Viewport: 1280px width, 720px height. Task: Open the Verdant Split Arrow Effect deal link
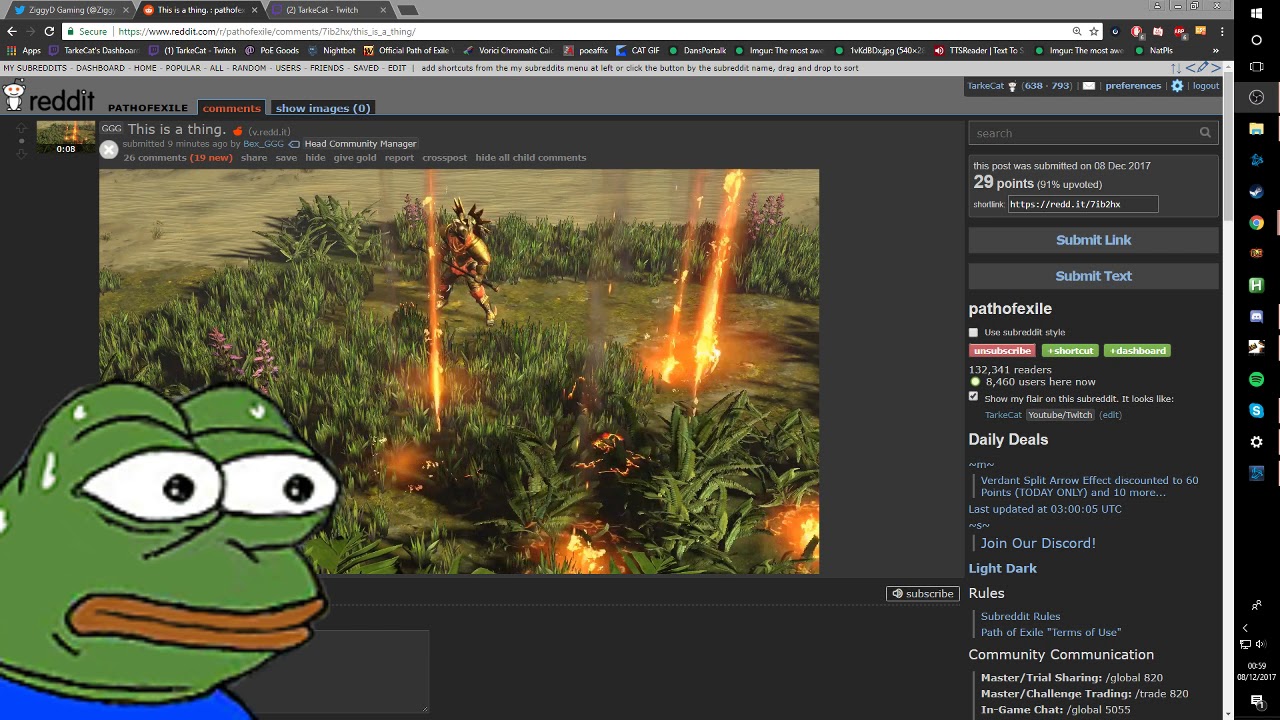coord(1089,486)
